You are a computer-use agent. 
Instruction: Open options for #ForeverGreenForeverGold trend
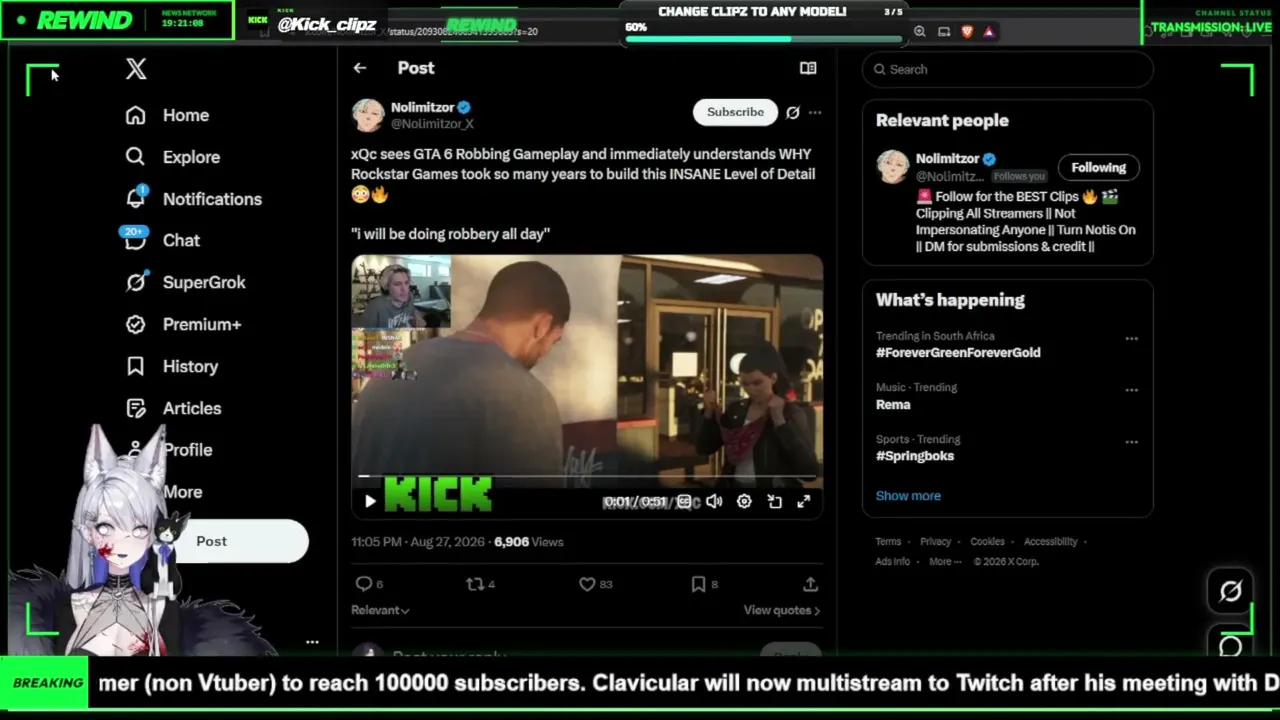[x=1131, y=338]
